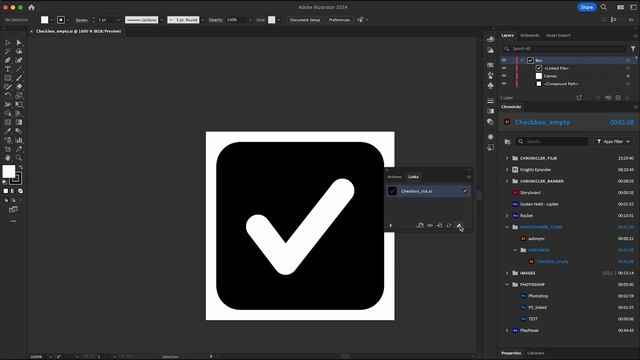Expand the Knights Episodes item

507,169
